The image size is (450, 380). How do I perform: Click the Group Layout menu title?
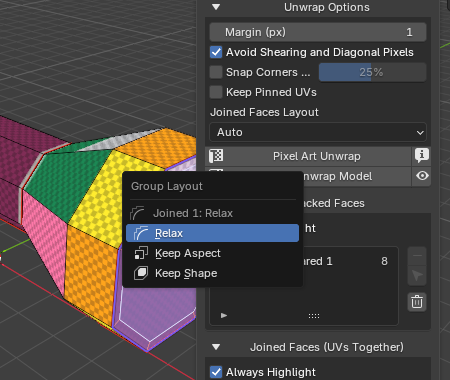(167, 186)
